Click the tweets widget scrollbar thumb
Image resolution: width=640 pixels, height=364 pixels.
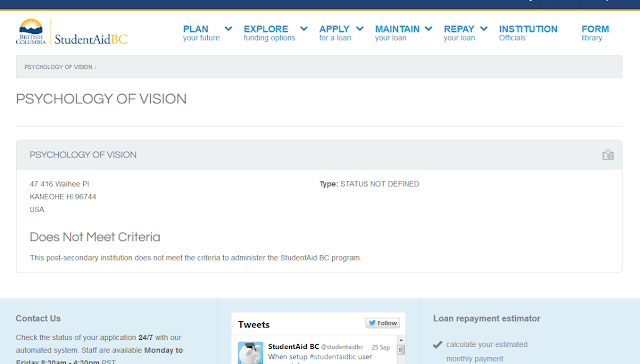pyautogui.click(x=401, y=349)
